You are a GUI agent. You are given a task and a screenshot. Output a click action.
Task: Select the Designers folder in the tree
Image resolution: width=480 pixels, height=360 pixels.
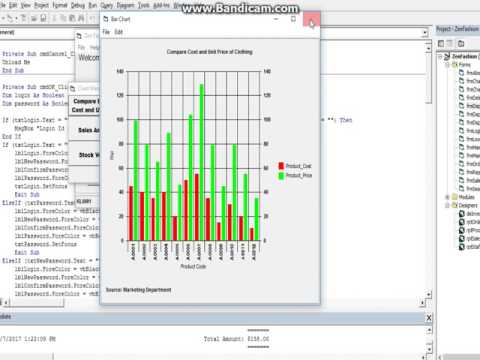(x=468, y=205)
